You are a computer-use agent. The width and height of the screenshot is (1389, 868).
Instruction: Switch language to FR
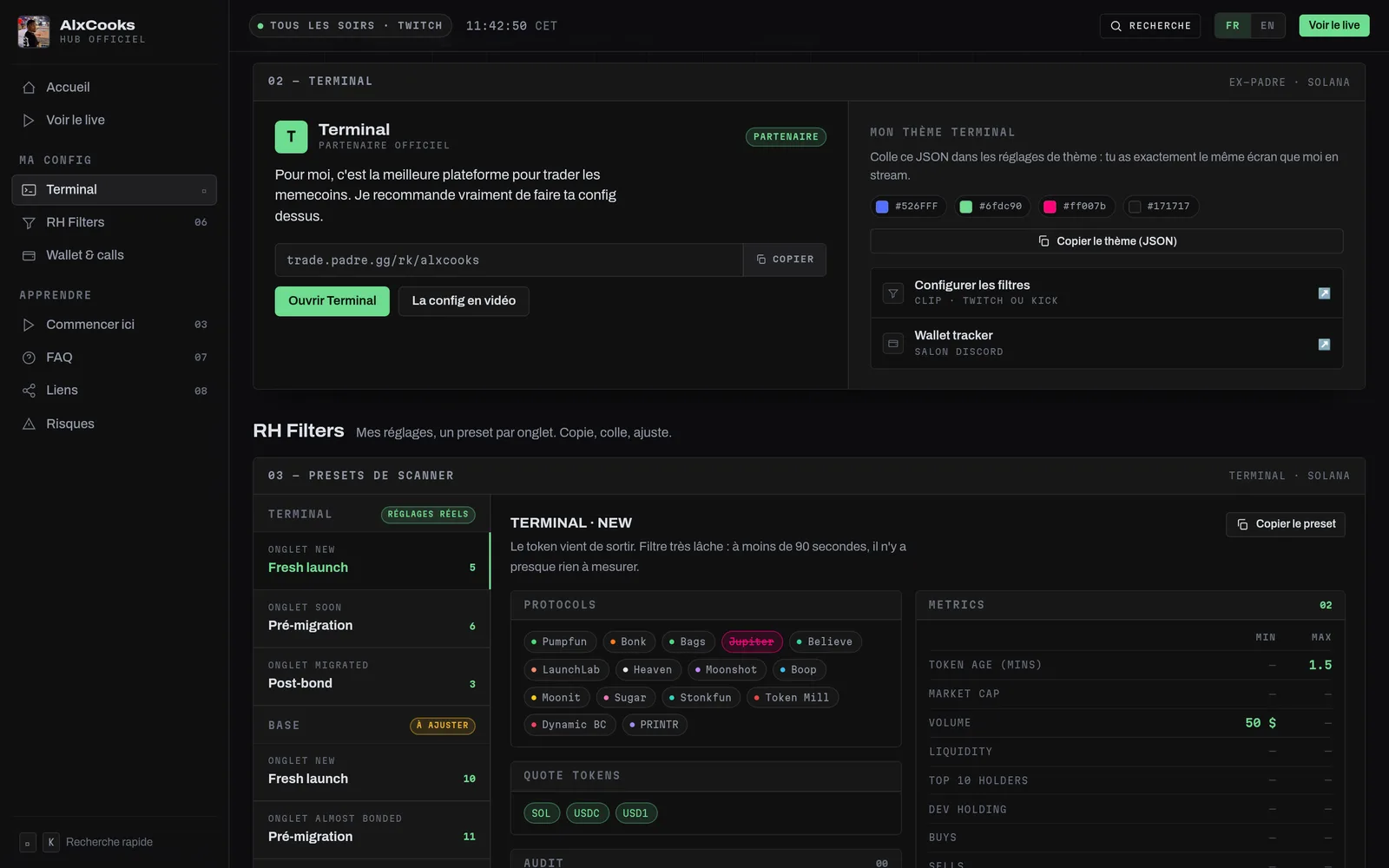tap(1233, 26)
